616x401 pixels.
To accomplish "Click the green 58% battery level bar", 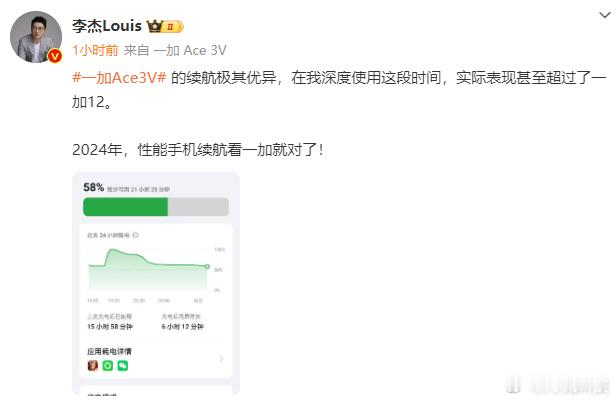I will tap(126, 207).
